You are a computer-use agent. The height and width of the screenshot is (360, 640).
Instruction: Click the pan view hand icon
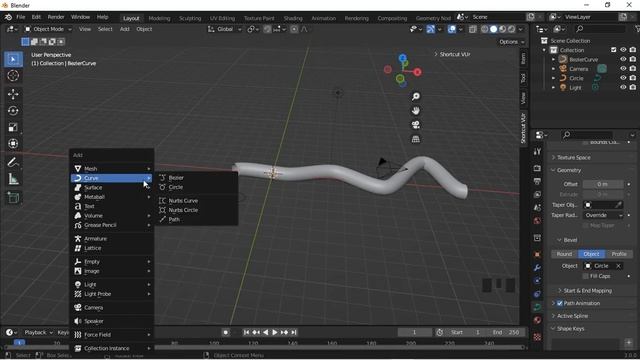[416, 111]
